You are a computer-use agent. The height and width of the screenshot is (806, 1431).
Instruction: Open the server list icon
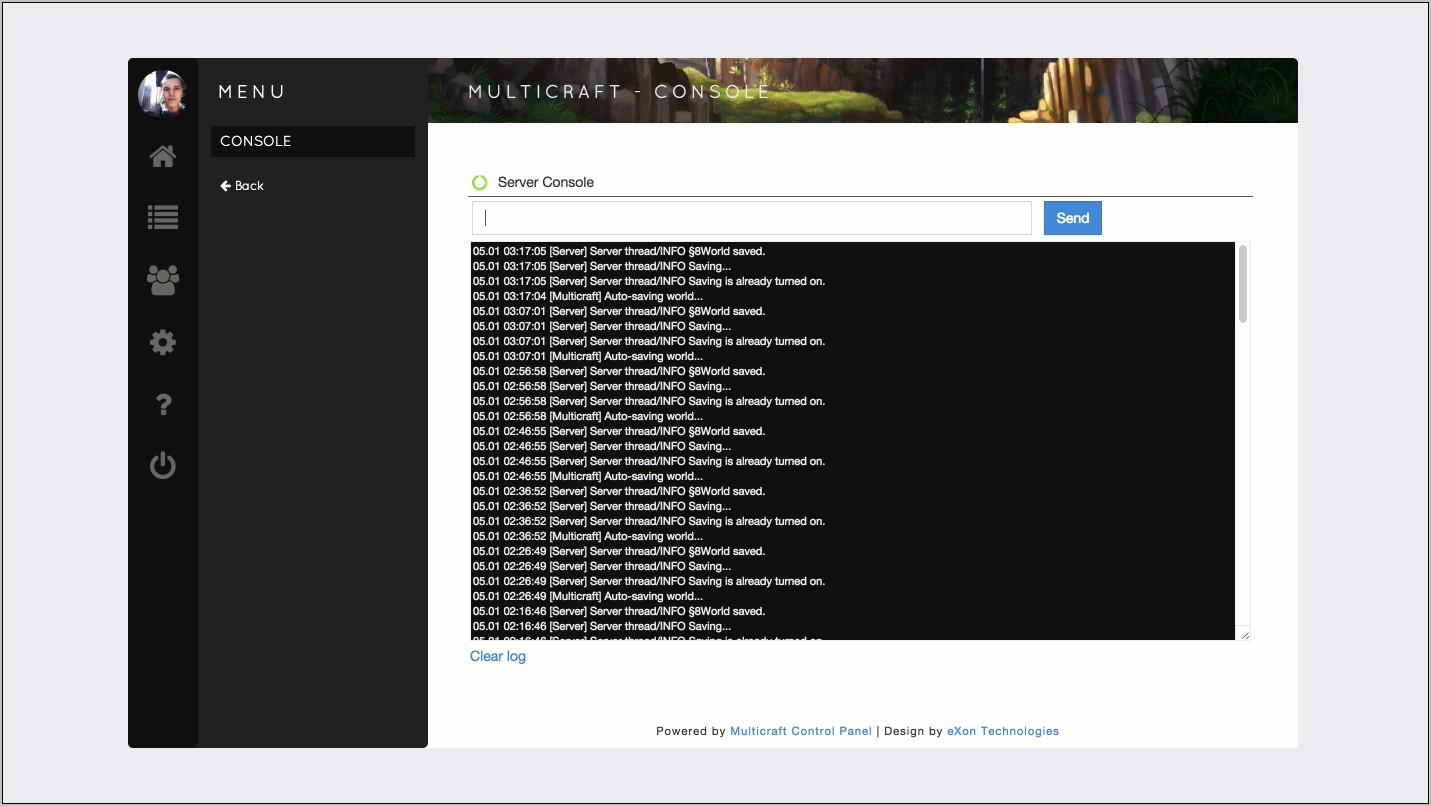point(163,217)
